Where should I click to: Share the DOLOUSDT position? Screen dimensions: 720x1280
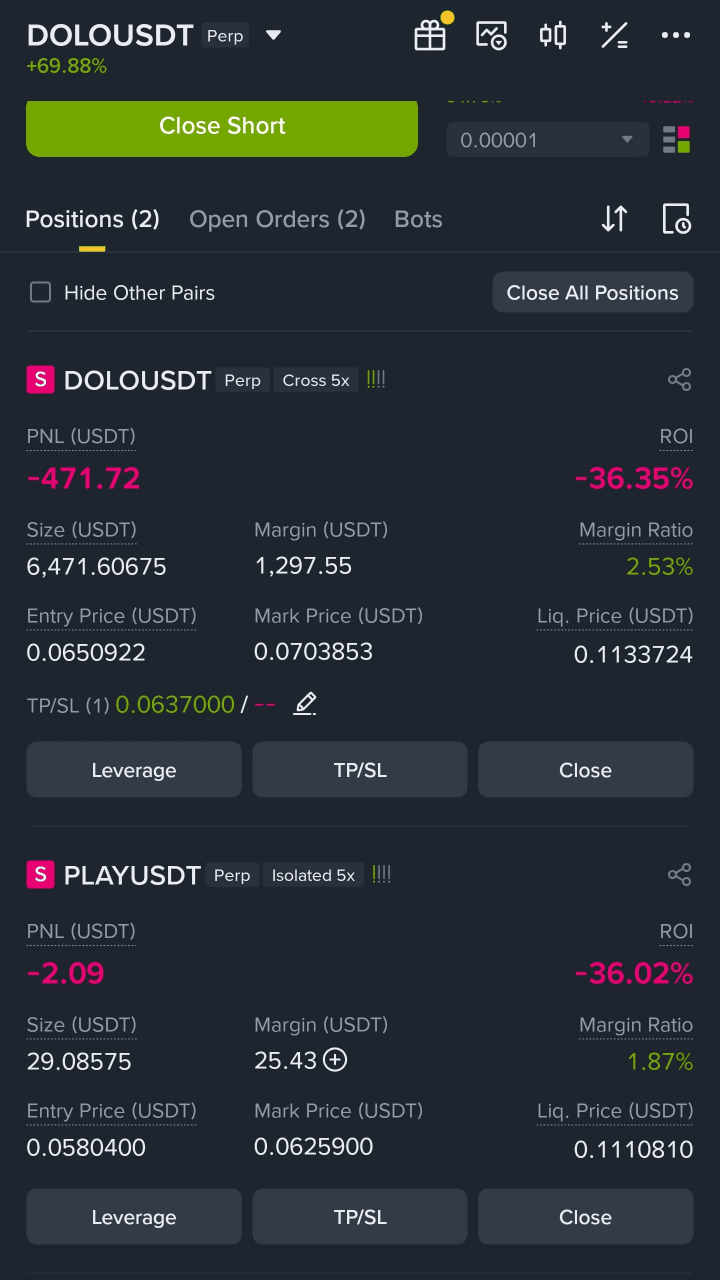679,380
